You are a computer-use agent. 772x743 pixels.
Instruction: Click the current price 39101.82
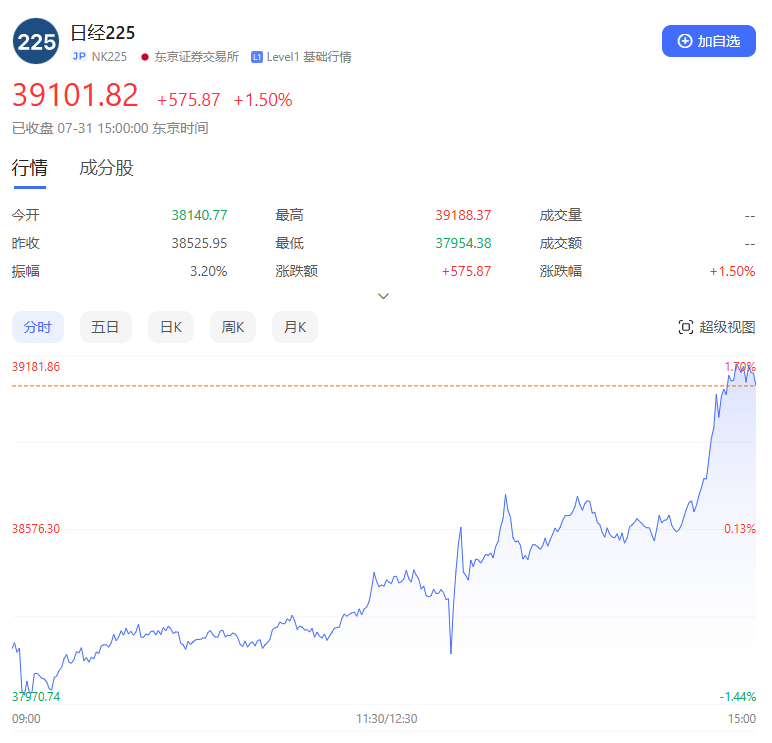click(x=75, y=96)
